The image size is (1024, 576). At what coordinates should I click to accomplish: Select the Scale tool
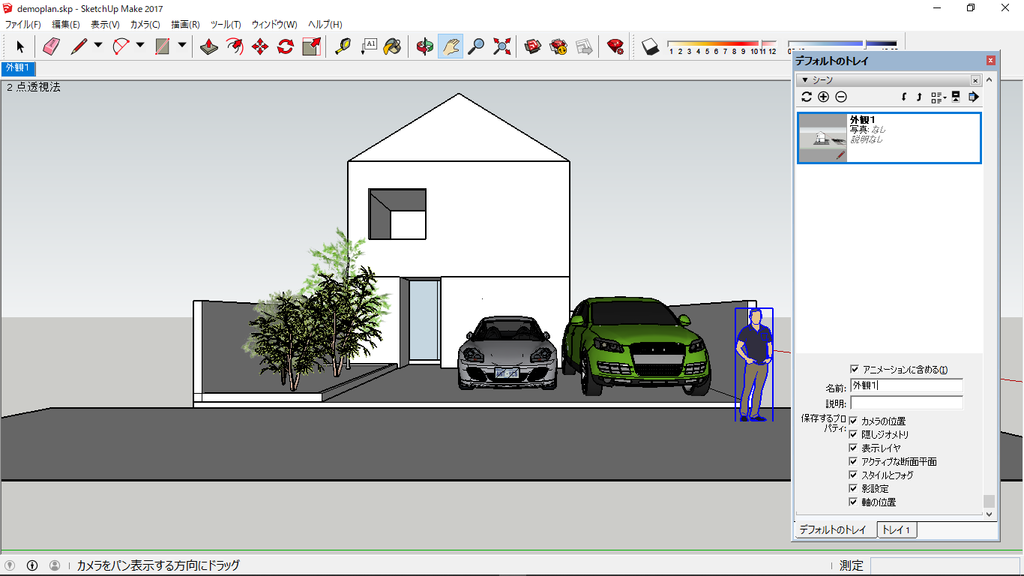pyautogui.click(x=312, y=46)
